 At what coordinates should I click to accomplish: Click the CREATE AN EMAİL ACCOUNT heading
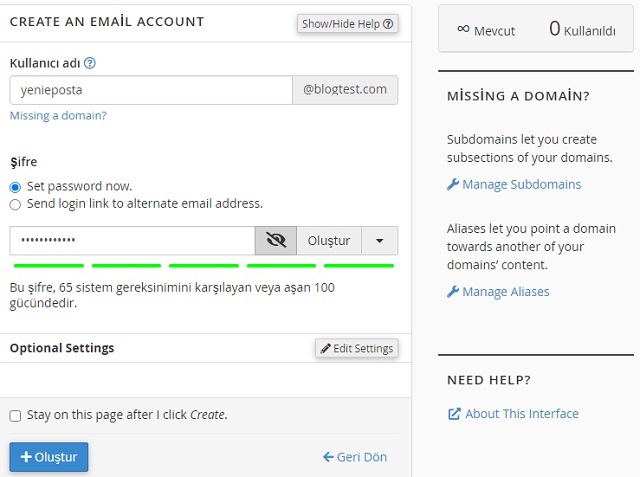tap(107, 22)
